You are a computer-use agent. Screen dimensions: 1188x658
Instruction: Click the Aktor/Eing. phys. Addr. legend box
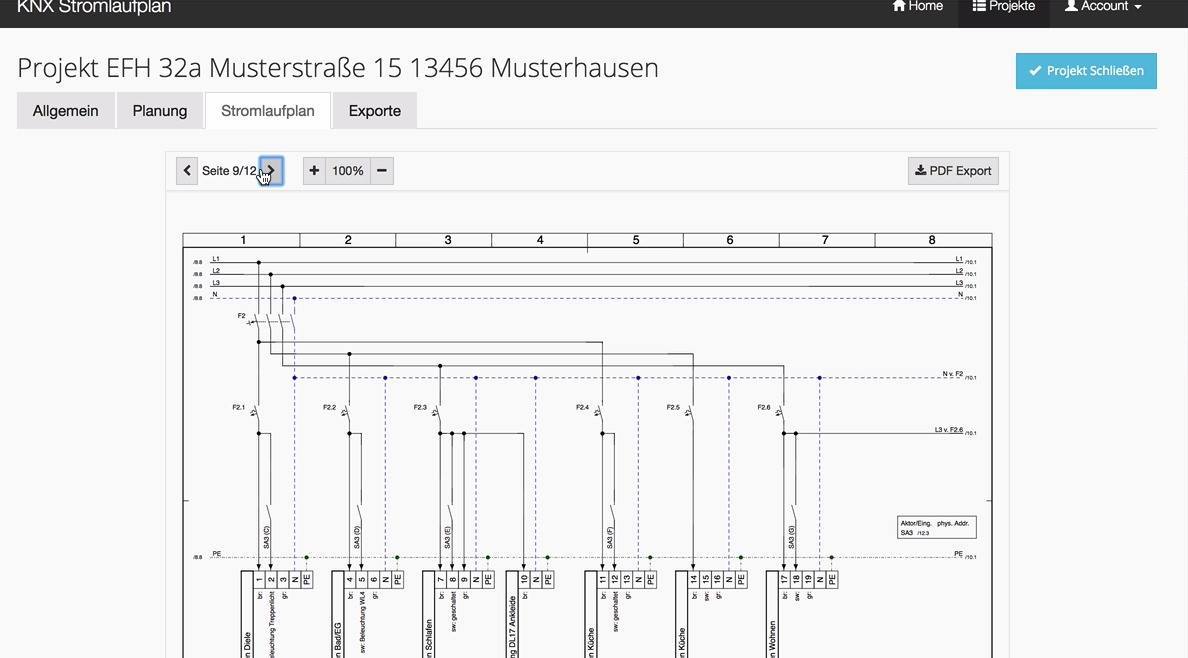pos(936,528)
